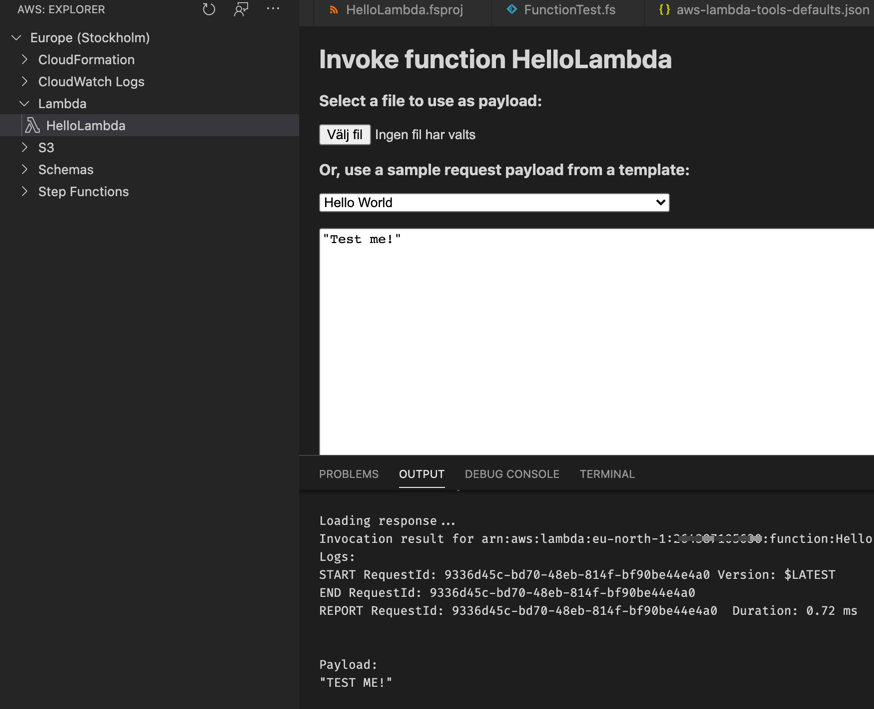Expand the Step Functions node
This screenshot has height=709, width=874.
[25, 191]
